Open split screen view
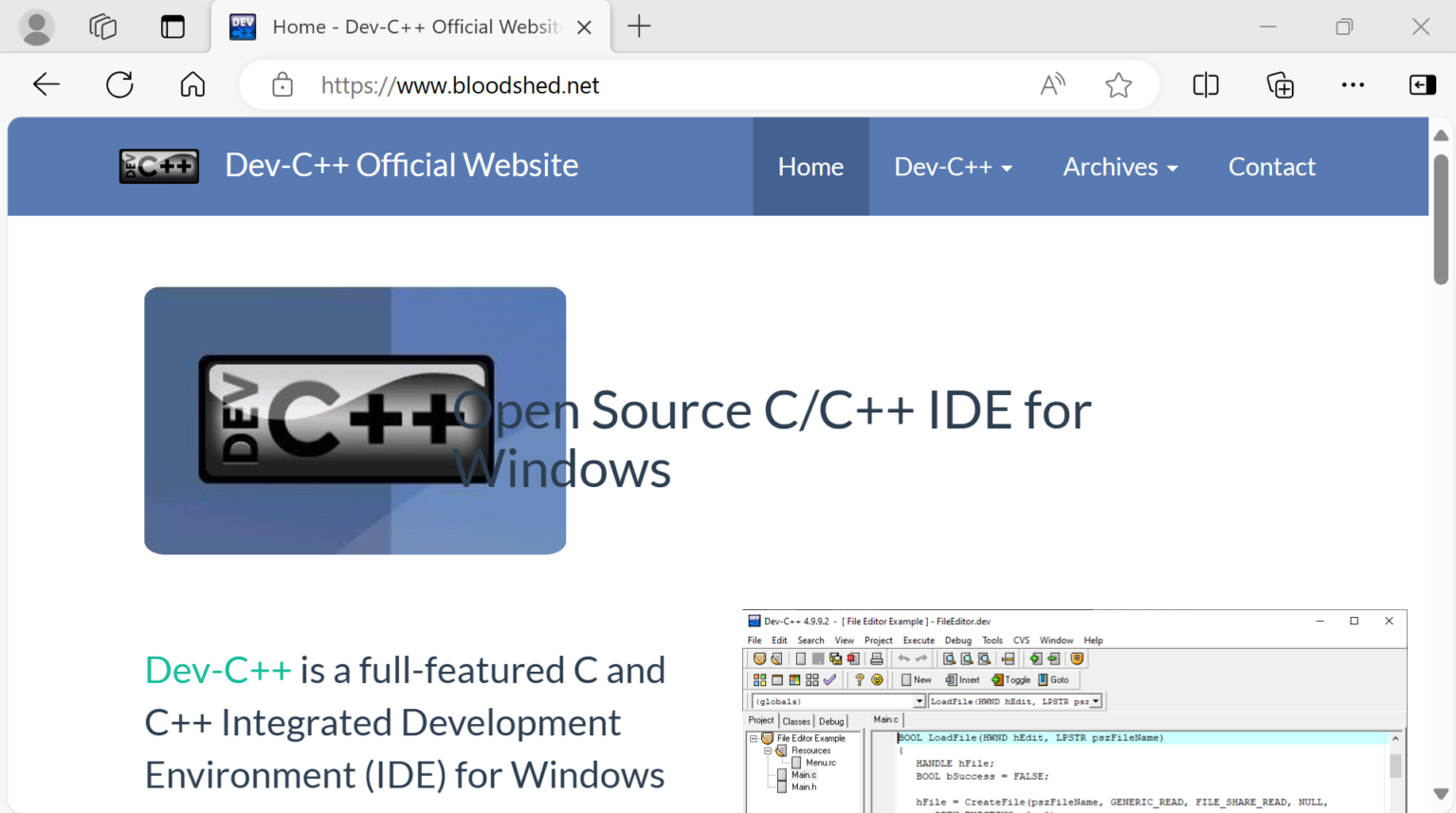This screenshot has width=1456, height=813. (1205, 84)
